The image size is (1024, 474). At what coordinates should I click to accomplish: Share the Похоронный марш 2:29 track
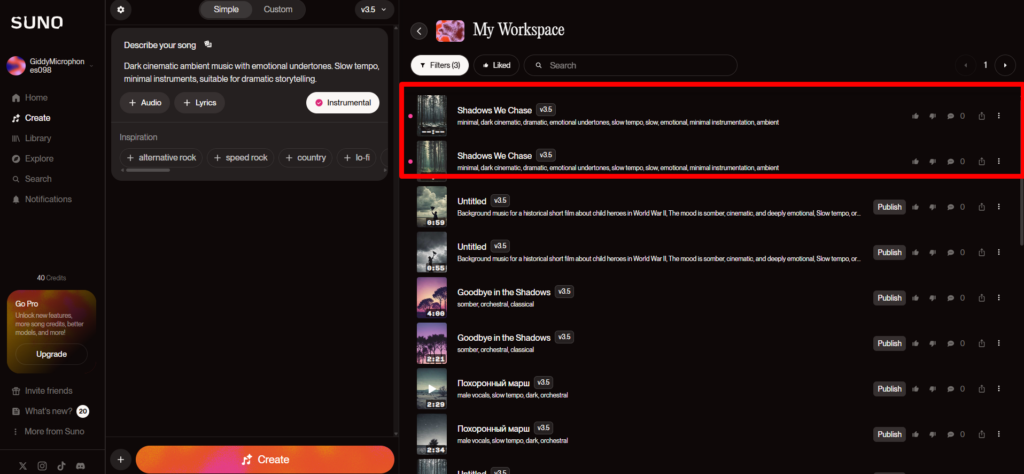[981, 388]
